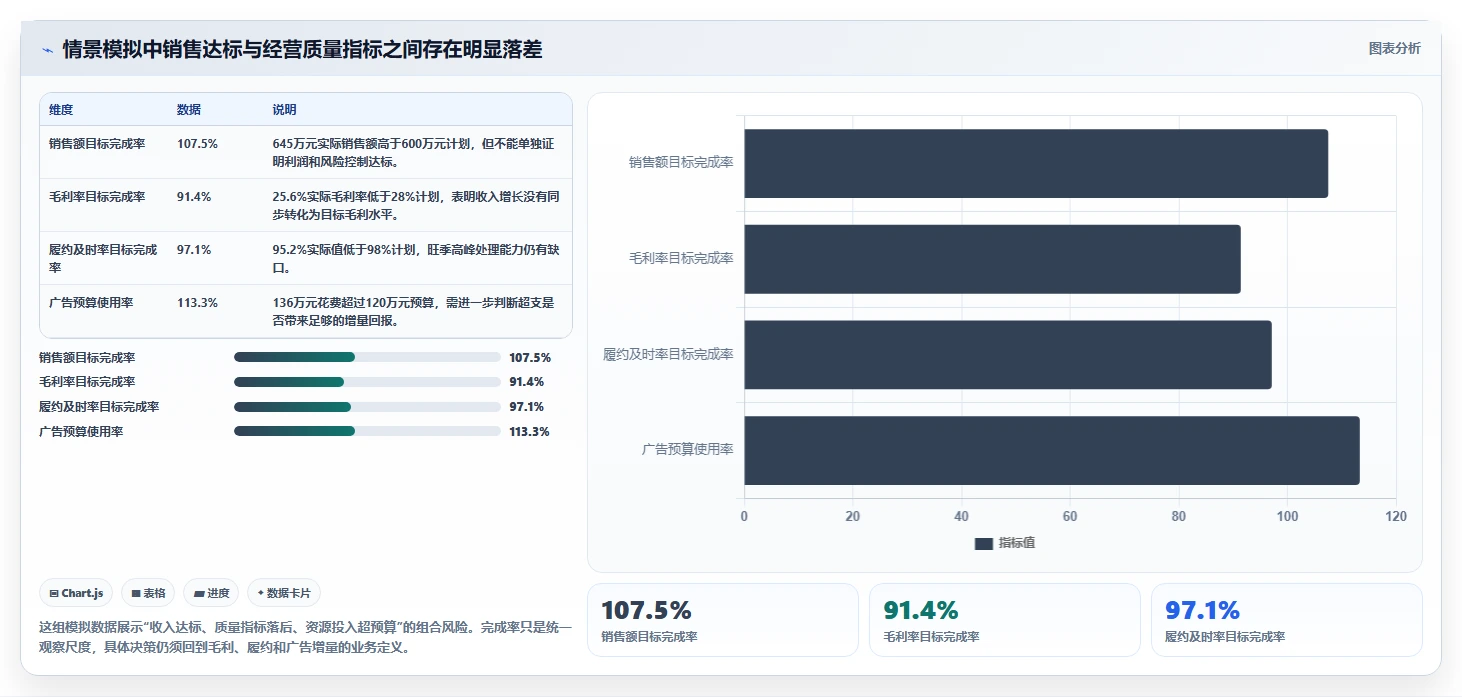Click table cell 履约及时率目标完成率
Viewport: 1462px width, 697px height.
click(103, 259)
